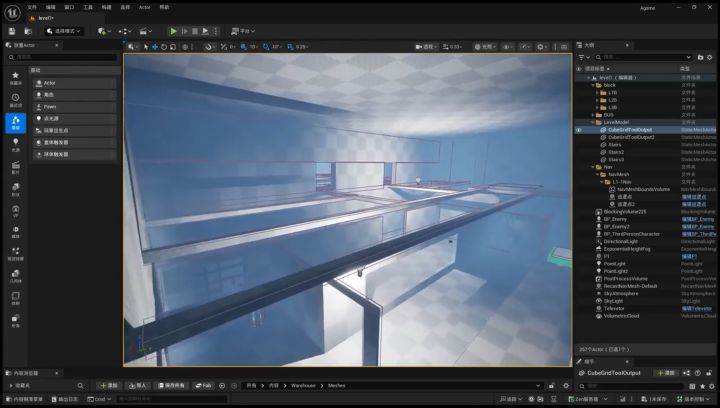This screenshot has height=408, width=720.
Task: Open the Blueprints toolbar dropdown
Action: 124,31
